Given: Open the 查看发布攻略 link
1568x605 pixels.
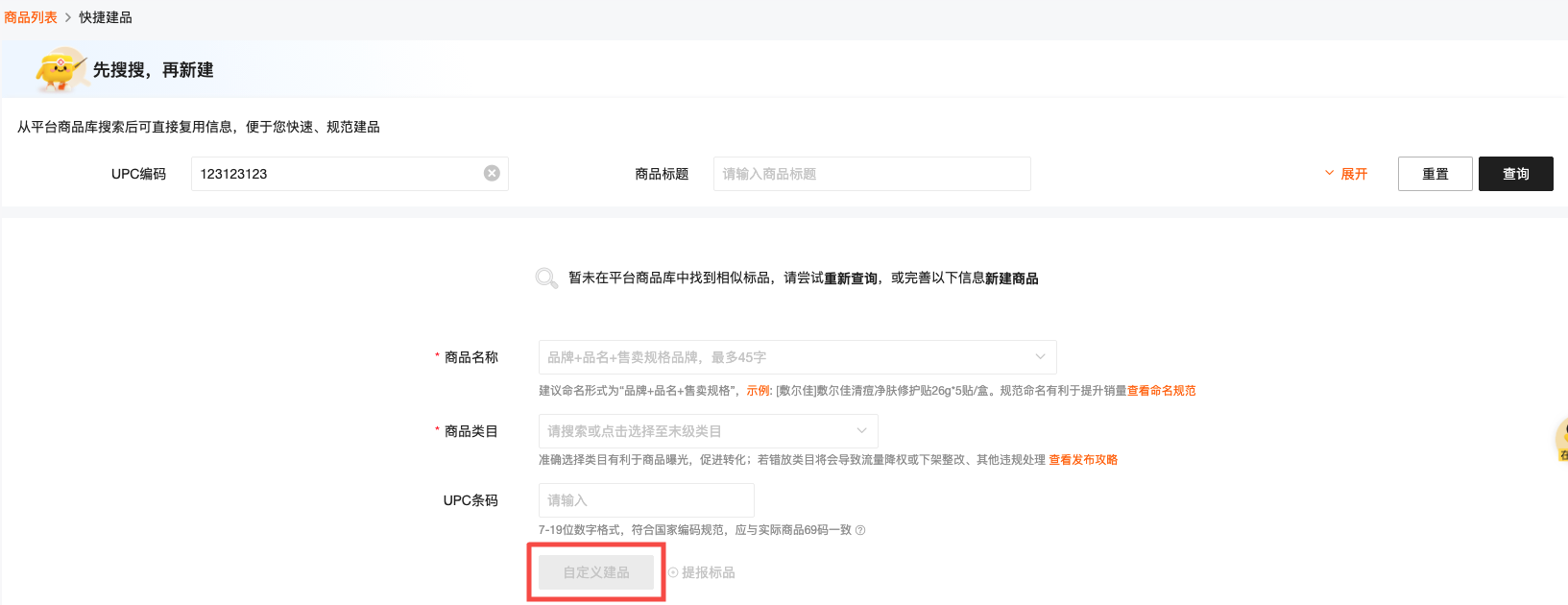Looking at the screenshot, I should [x=1083, y=460].
